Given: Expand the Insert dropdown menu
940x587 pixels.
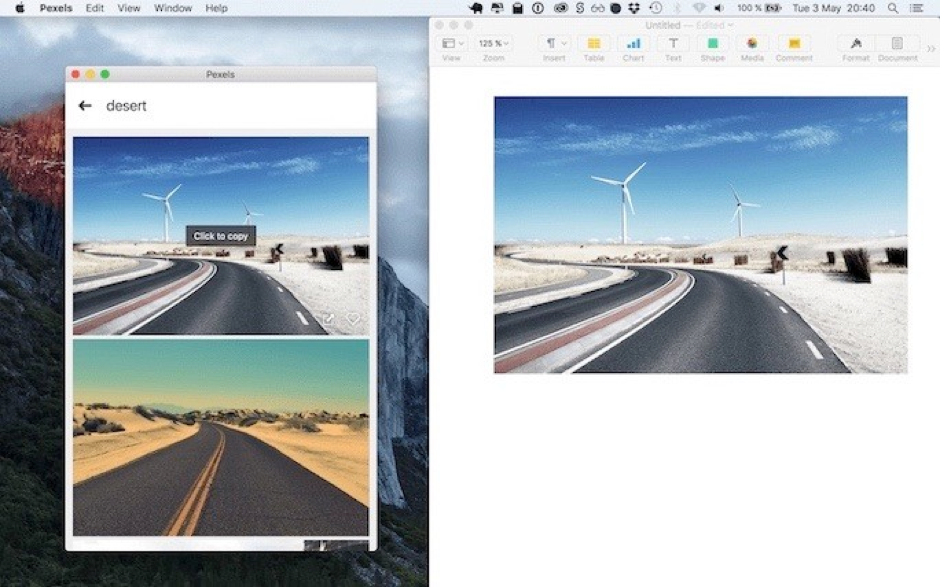Looking at the screenshot, I should coord(553,44).
